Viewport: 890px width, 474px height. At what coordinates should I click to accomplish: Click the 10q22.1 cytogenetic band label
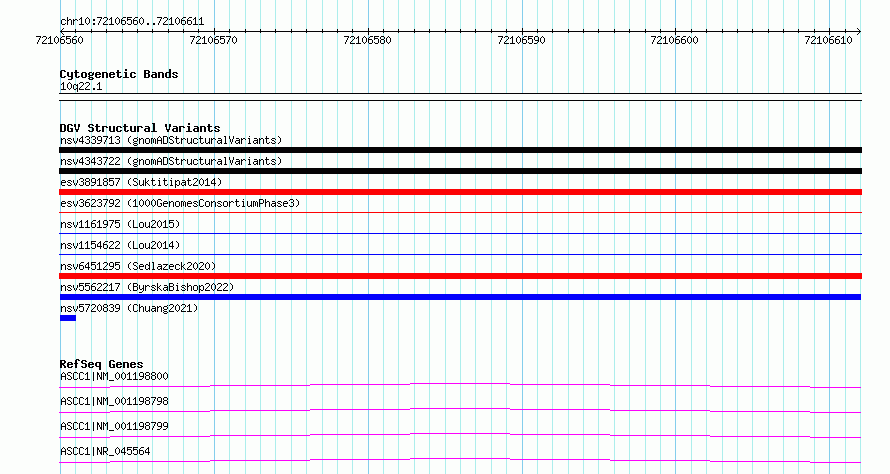[81, 86]
